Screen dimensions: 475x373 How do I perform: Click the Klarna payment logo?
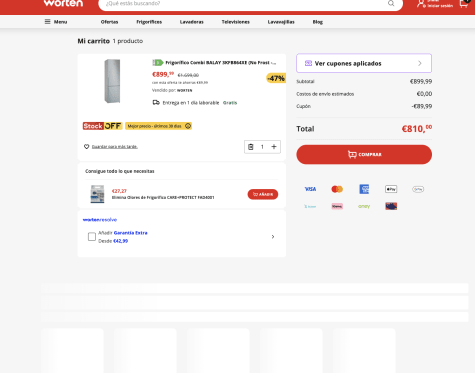337,206
